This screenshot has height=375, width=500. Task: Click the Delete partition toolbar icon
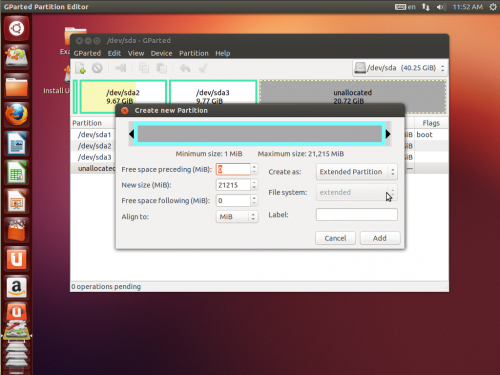(97, 68)
